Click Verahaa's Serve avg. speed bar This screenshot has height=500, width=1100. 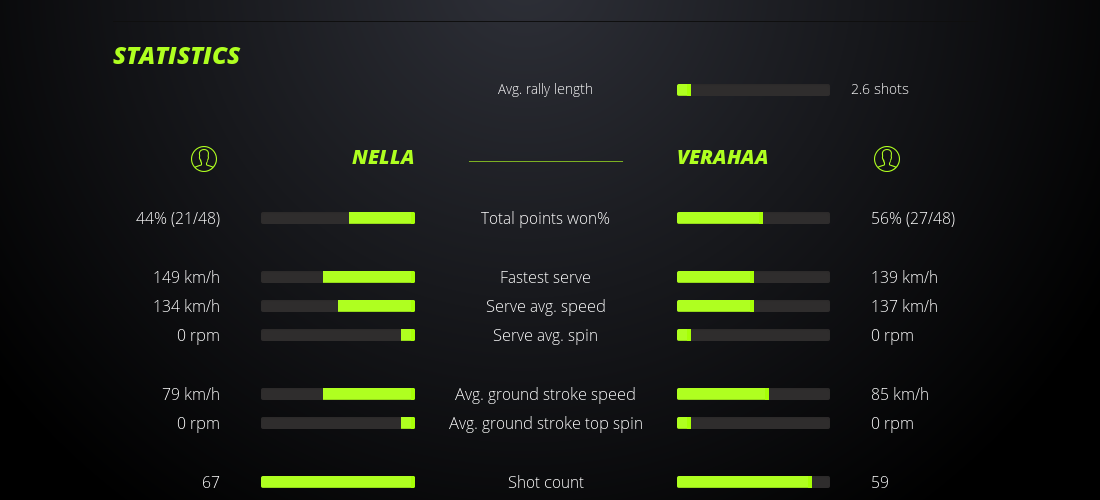point(753,306)
